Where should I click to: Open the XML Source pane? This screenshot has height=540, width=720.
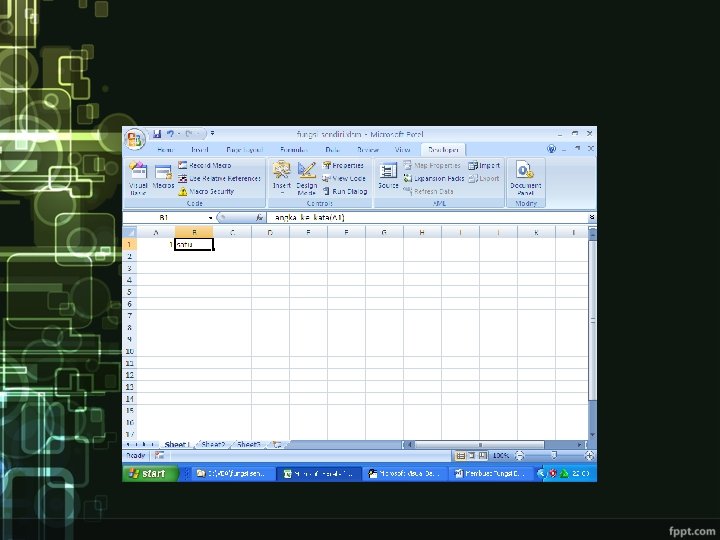pyautogui.click(x=388, y=176)
